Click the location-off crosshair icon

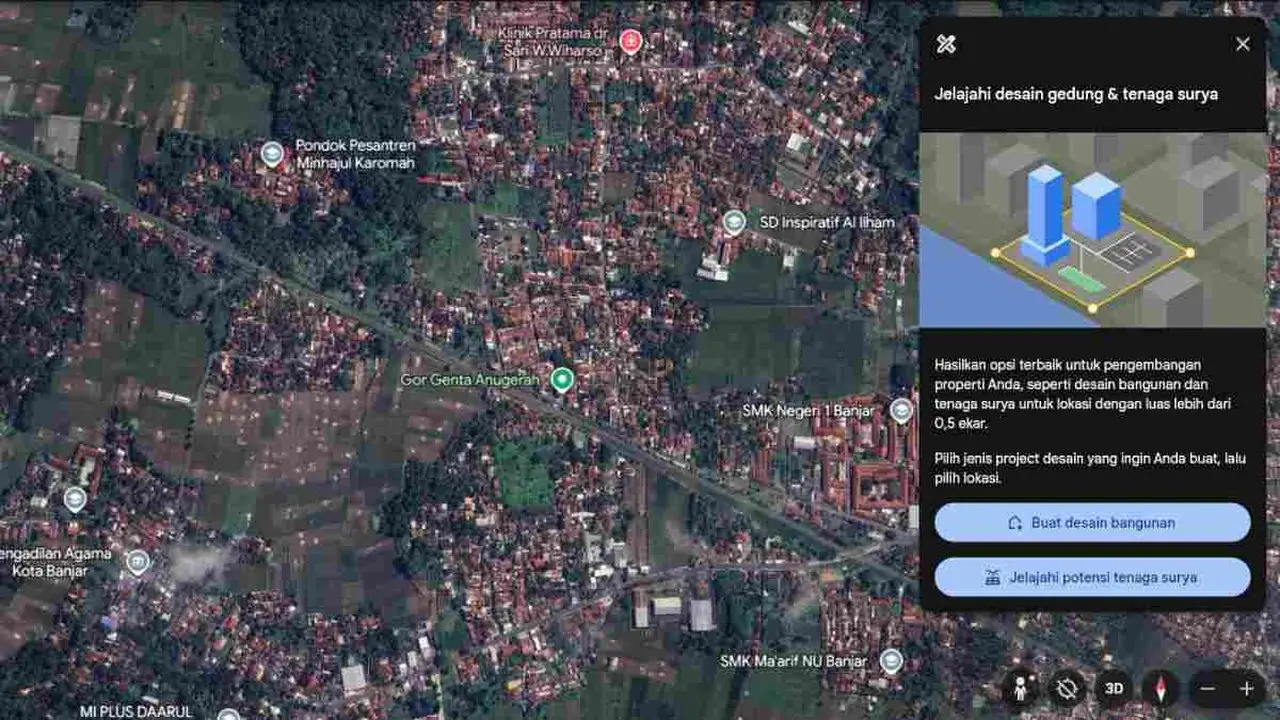[1067, 688]
